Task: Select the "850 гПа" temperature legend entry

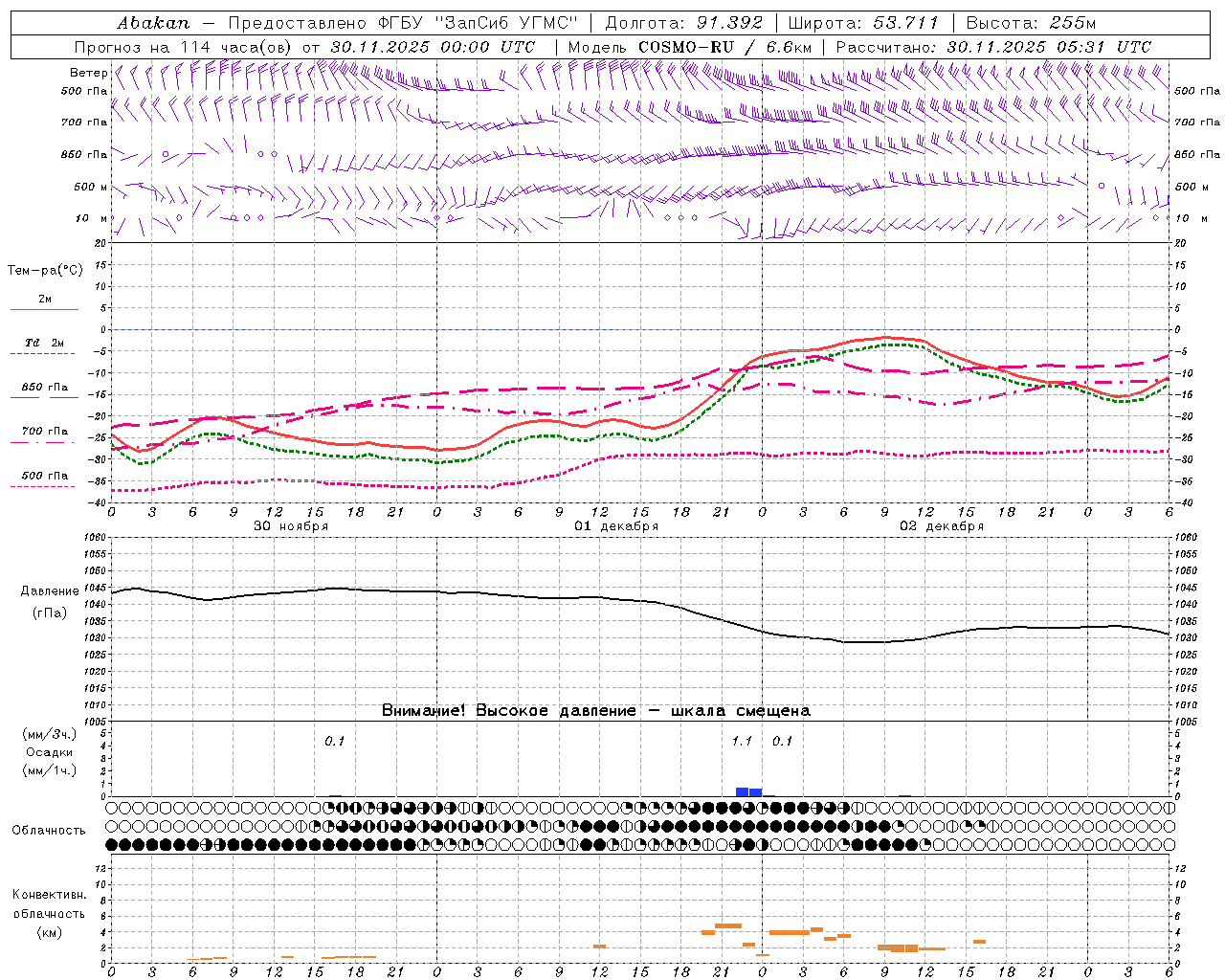Action: coord(45,388)
